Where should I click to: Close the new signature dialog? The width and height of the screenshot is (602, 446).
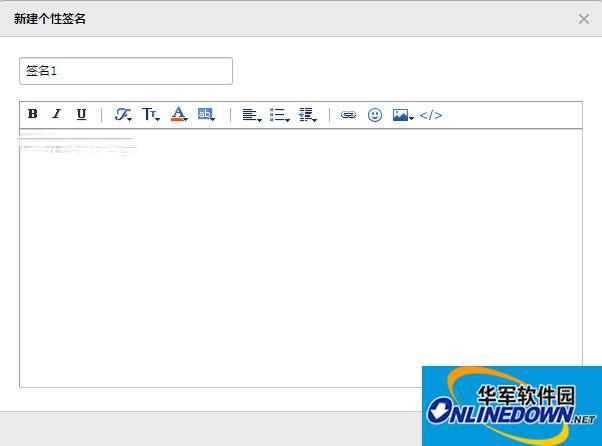pos(584,18)
